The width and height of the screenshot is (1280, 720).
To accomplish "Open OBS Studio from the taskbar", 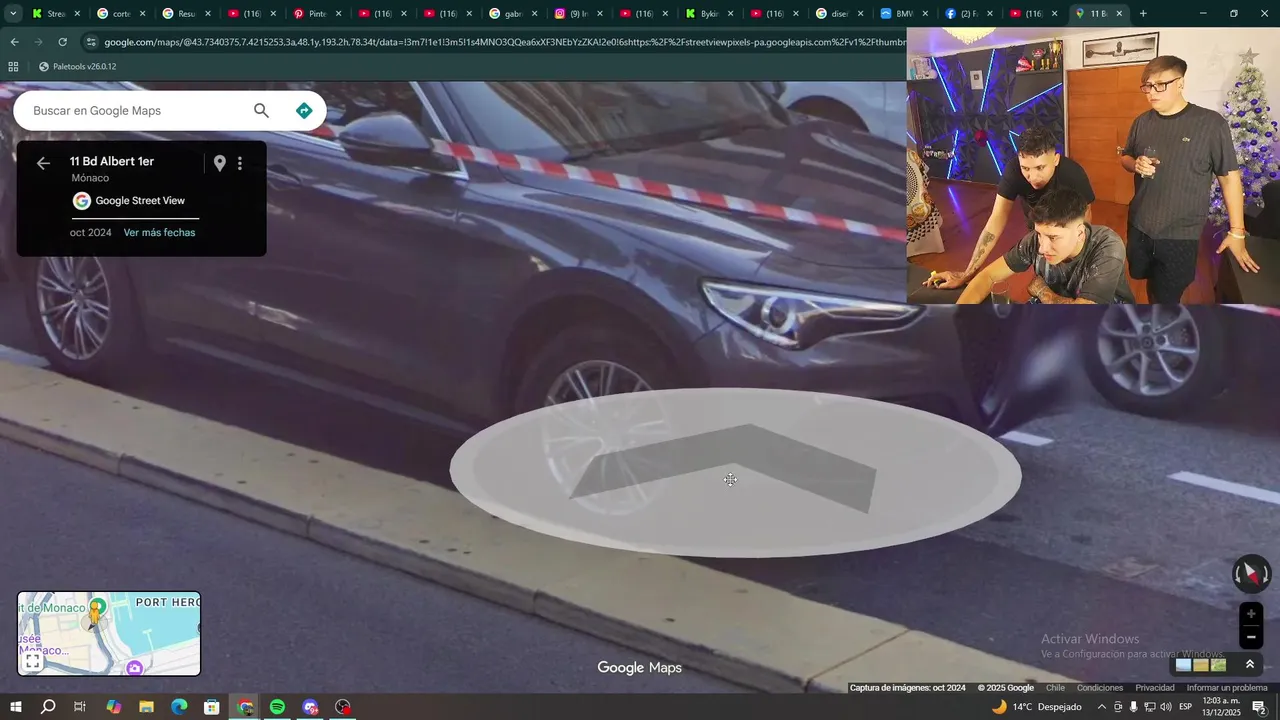I will click(x=344, y=707).
